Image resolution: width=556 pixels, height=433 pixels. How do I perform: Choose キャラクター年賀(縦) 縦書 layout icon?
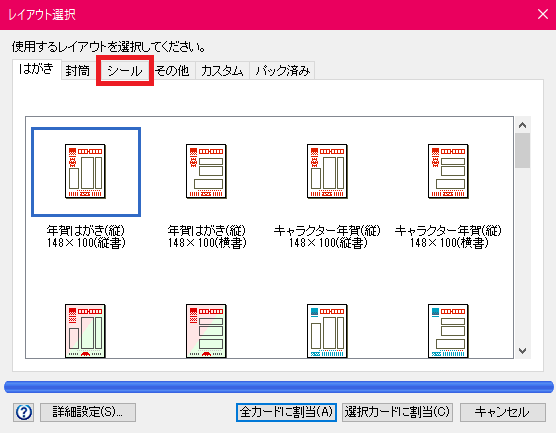point(327,172)
